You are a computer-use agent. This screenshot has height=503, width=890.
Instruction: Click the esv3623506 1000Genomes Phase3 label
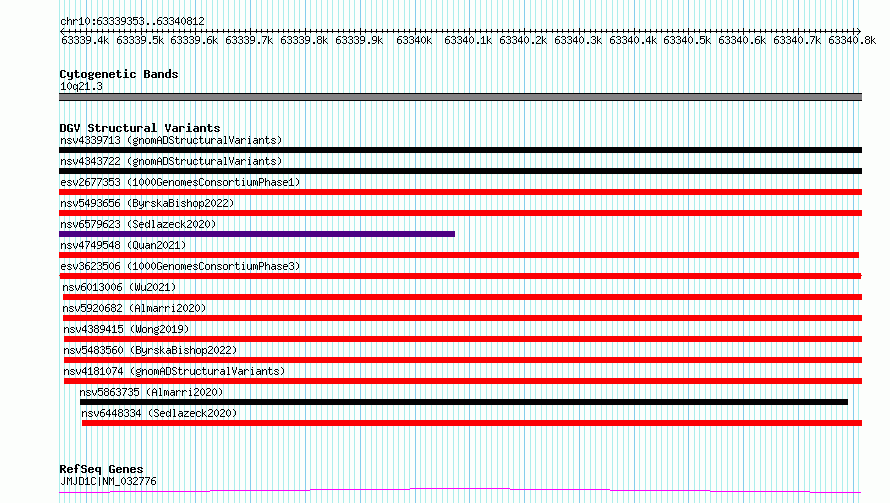point(180,266)
